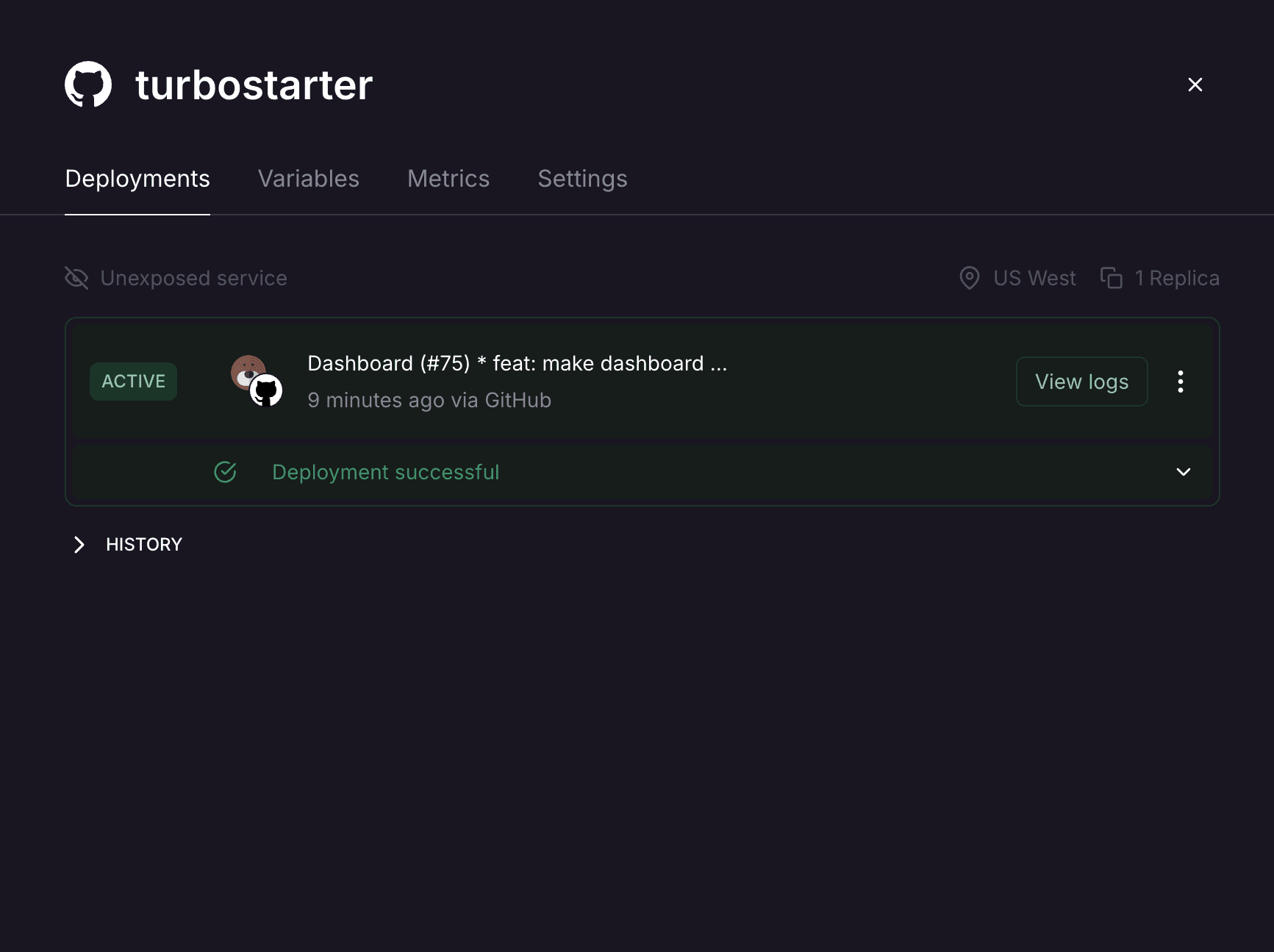Screen dimensions: 1274x952
Task: Click the replica copy icon
Action: click(x=1112, y=278)
